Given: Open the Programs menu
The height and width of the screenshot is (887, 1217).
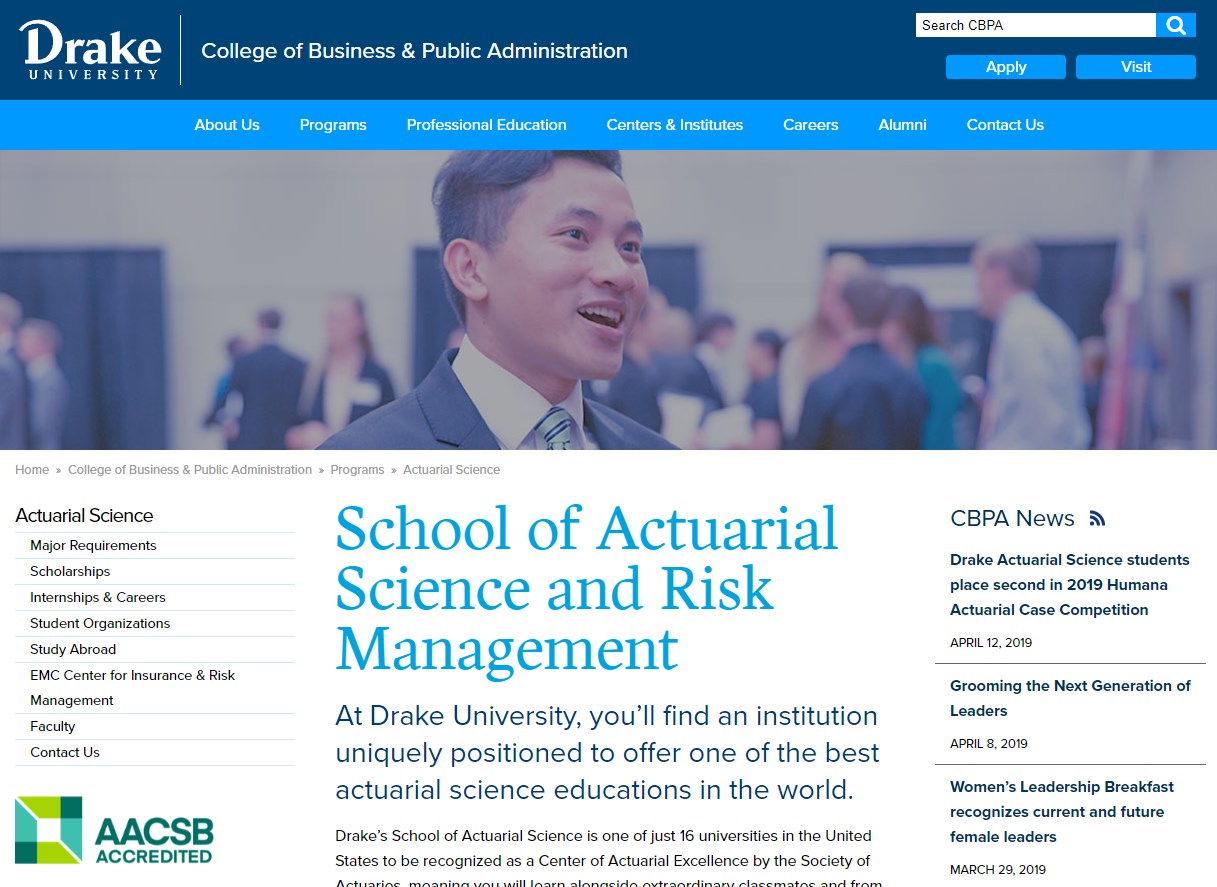Looking at the screenshot, I should (x=333, y=125).
